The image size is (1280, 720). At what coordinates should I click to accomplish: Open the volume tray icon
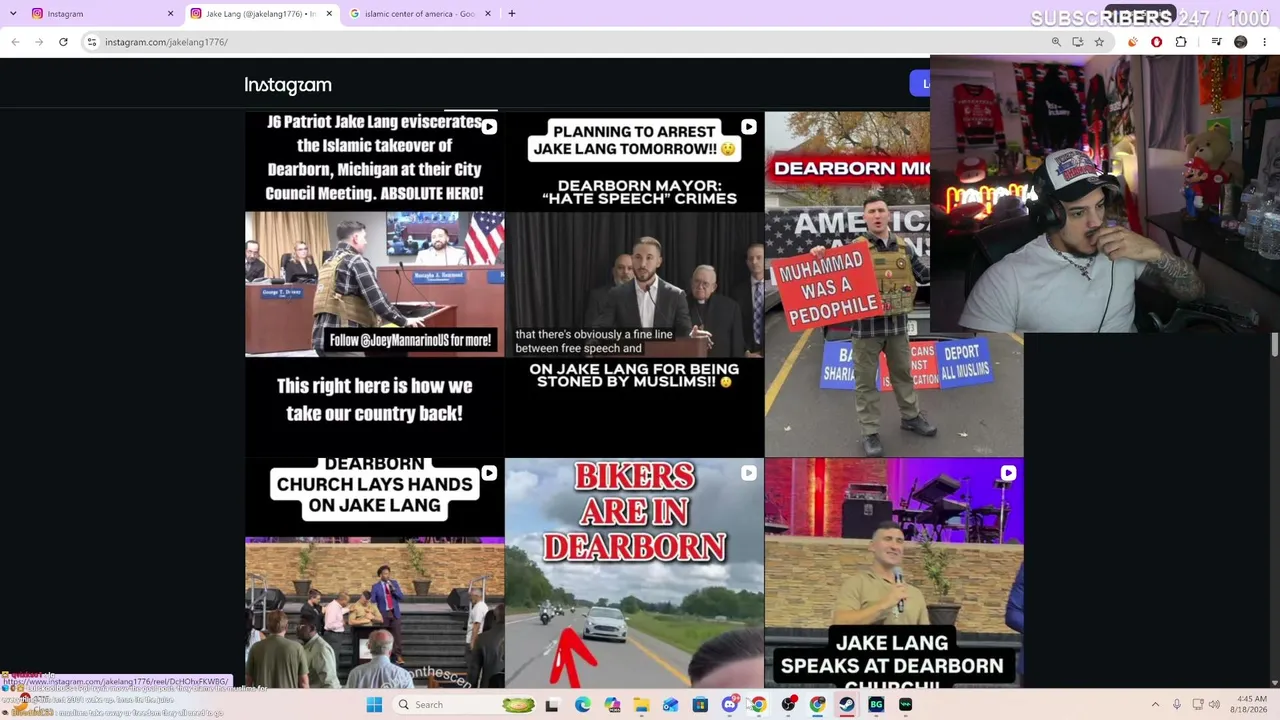(1216, 705)
